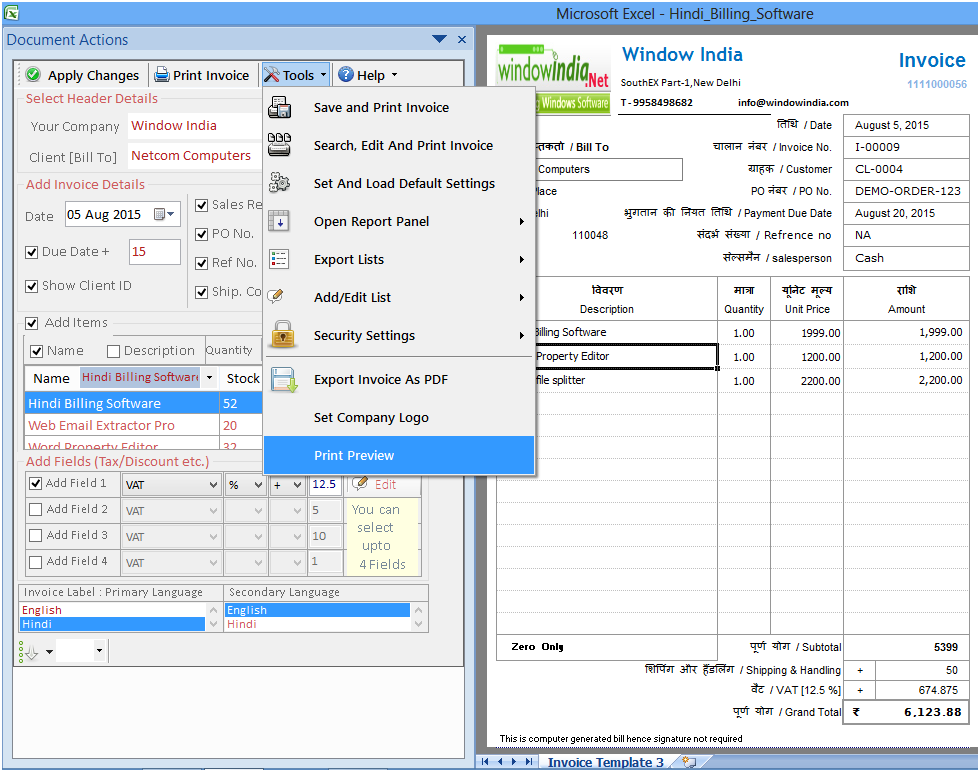Image resolution: width=978 pixels, height=772 pixels.
Task: Click the Add/Edit List pencil icon
Action: click(x=276, y=296)
